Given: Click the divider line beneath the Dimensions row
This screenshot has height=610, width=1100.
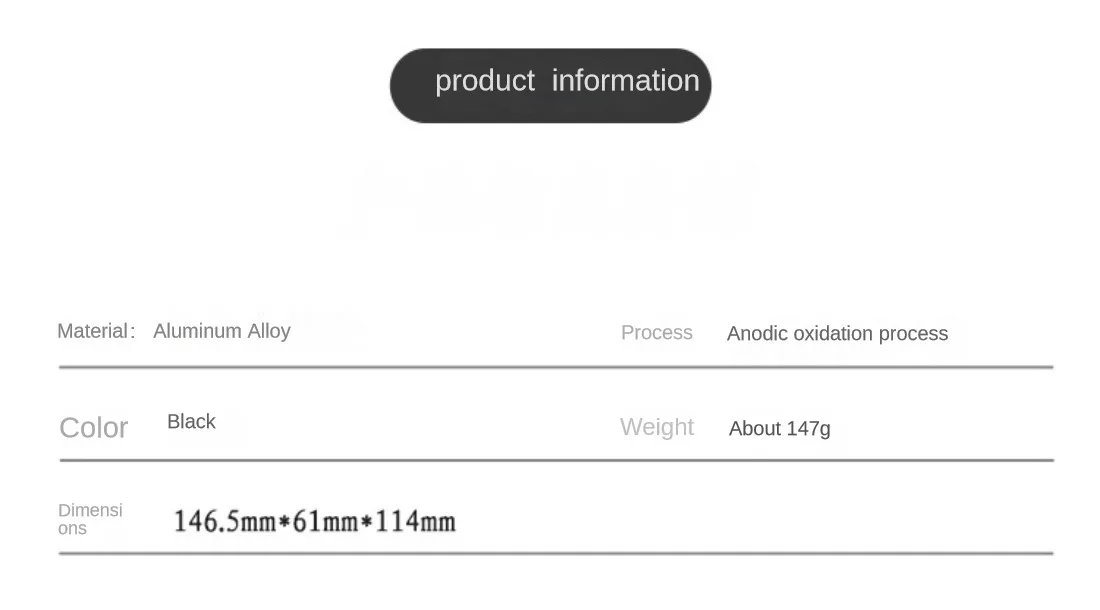Looking at the screenshot, I should (556, 553).
